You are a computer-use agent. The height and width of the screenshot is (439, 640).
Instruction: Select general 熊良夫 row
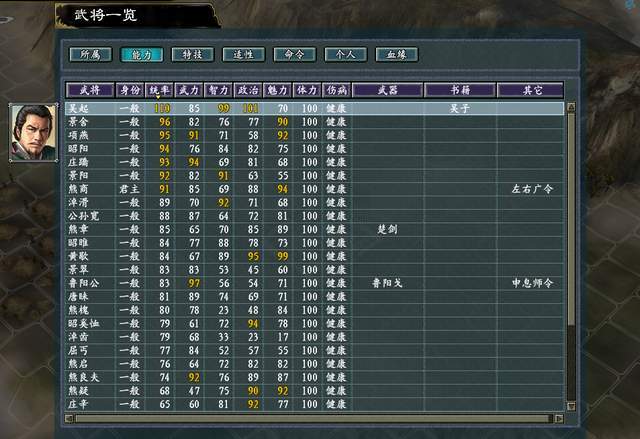tap(314, 377)
